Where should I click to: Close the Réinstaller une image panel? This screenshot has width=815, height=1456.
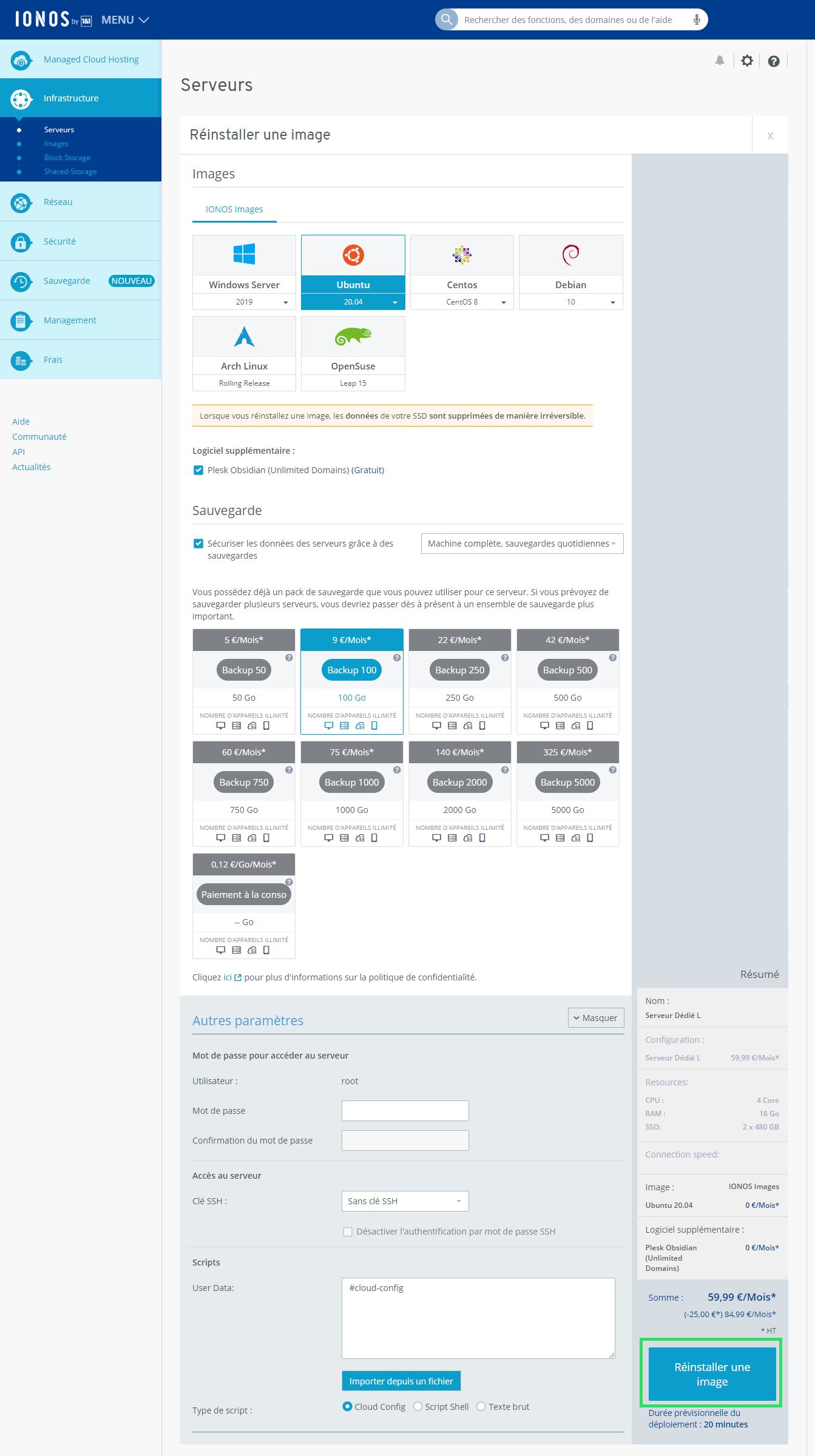770,135
